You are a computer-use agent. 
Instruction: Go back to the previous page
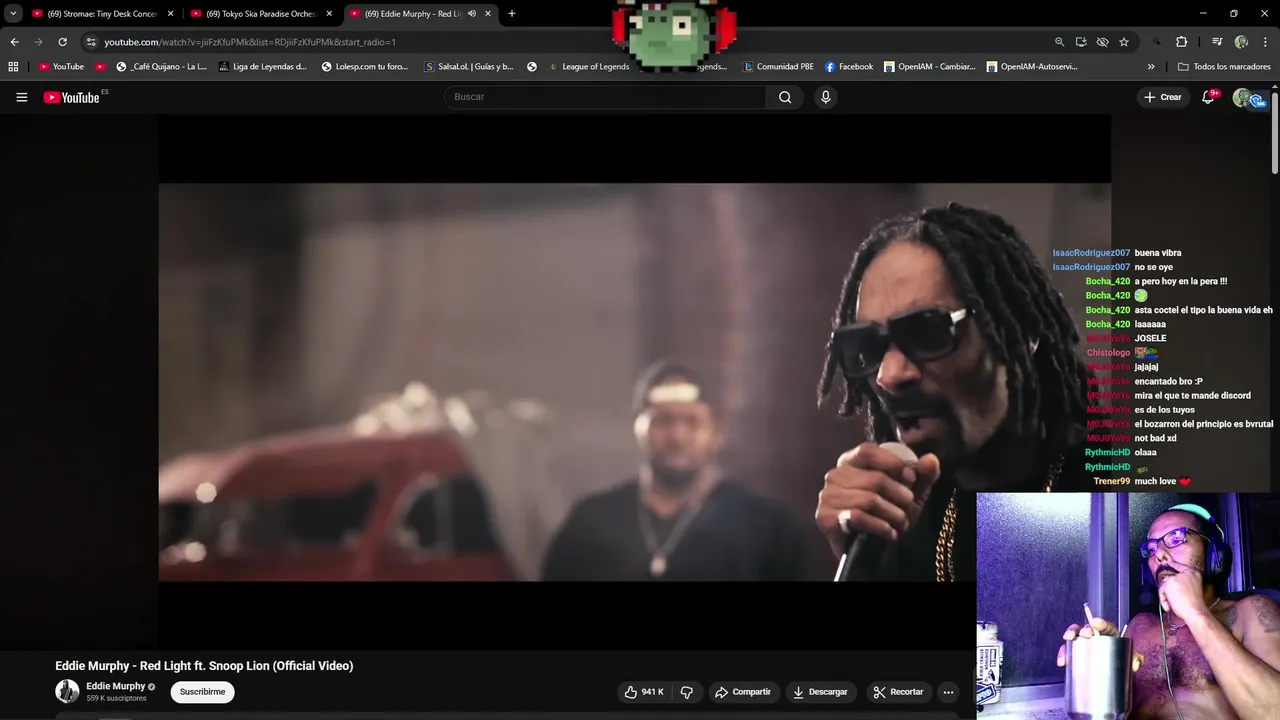tap(14, 42)
